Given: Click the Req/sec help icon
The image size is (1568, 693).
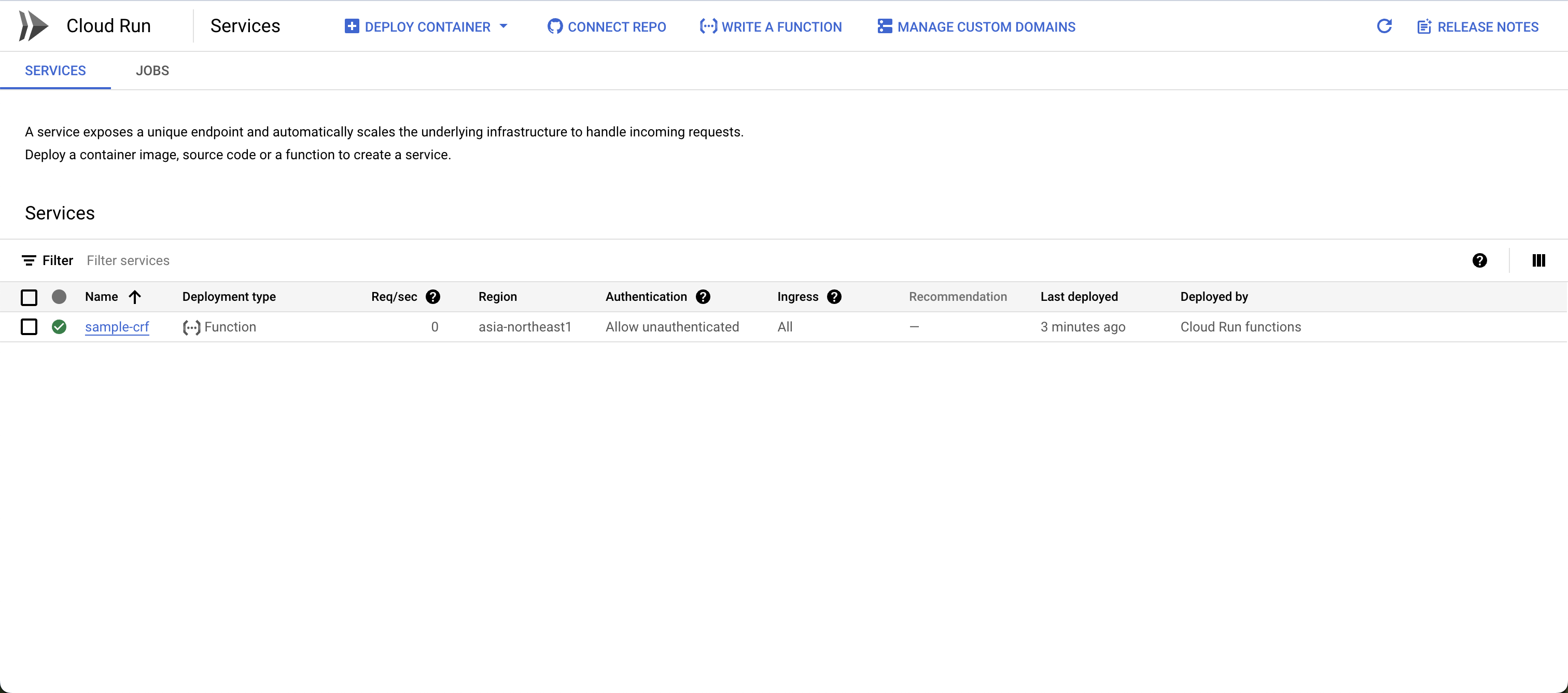Looking at the screenshot, I should (x=433, y=297).
